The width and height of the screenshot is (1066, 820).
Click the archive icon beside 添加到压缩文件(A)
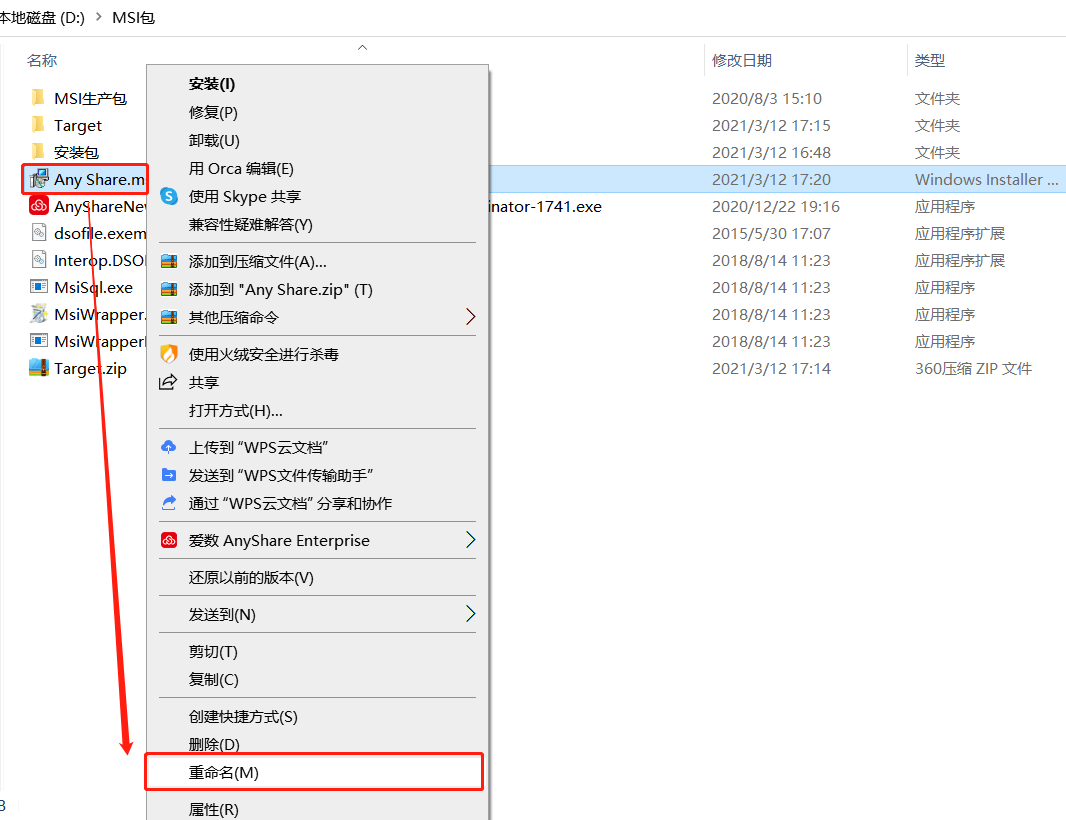point(169,262)
